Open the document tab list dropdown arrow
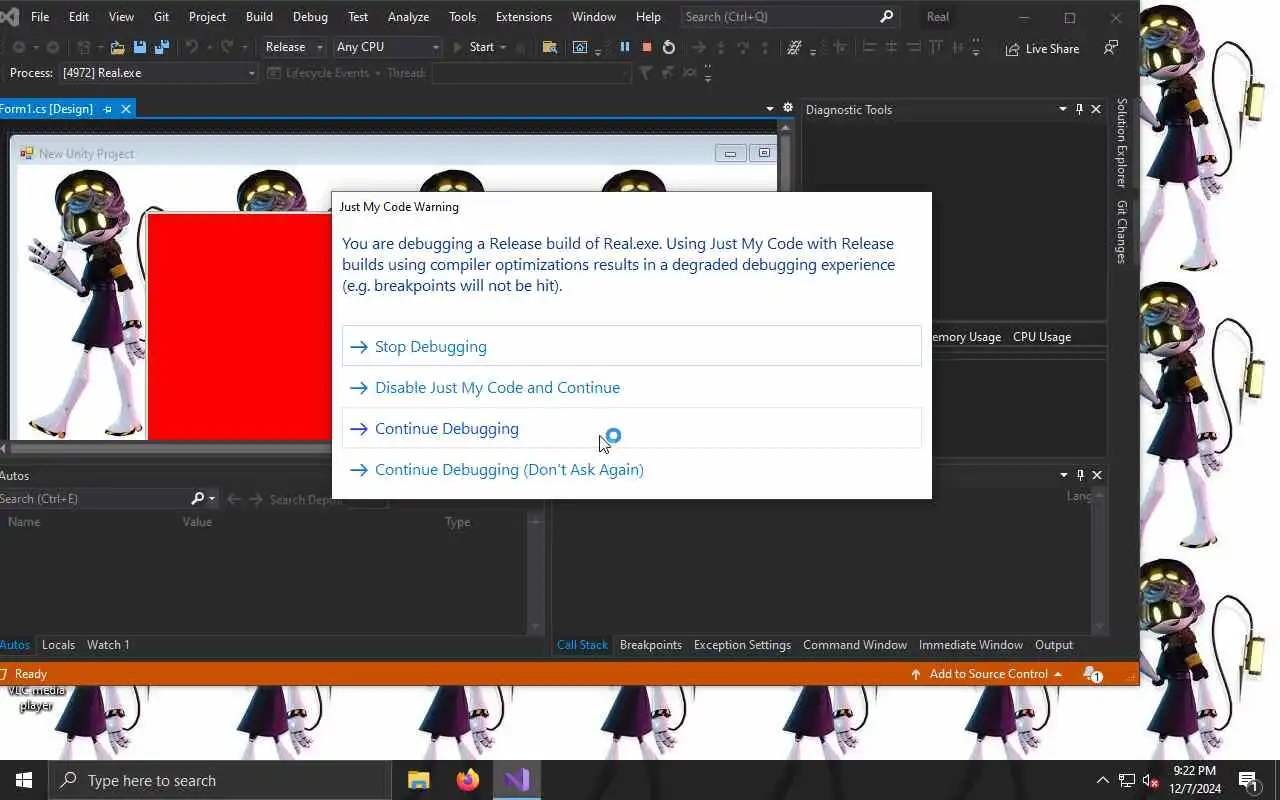 (x=770, y=109)
